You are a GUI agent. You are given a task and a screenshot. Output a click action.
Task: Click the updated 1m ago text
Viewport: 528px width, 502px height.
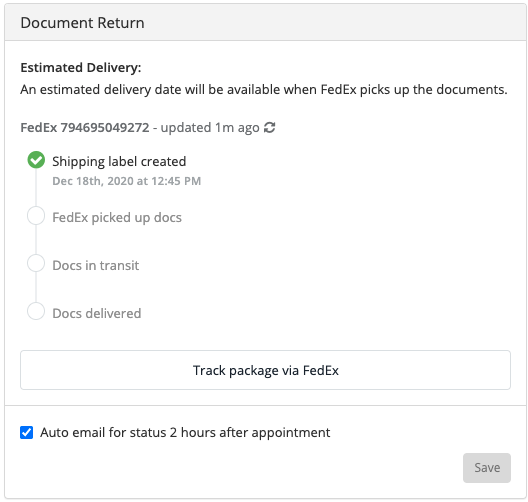pyautogui.click(x=210, y=128)
